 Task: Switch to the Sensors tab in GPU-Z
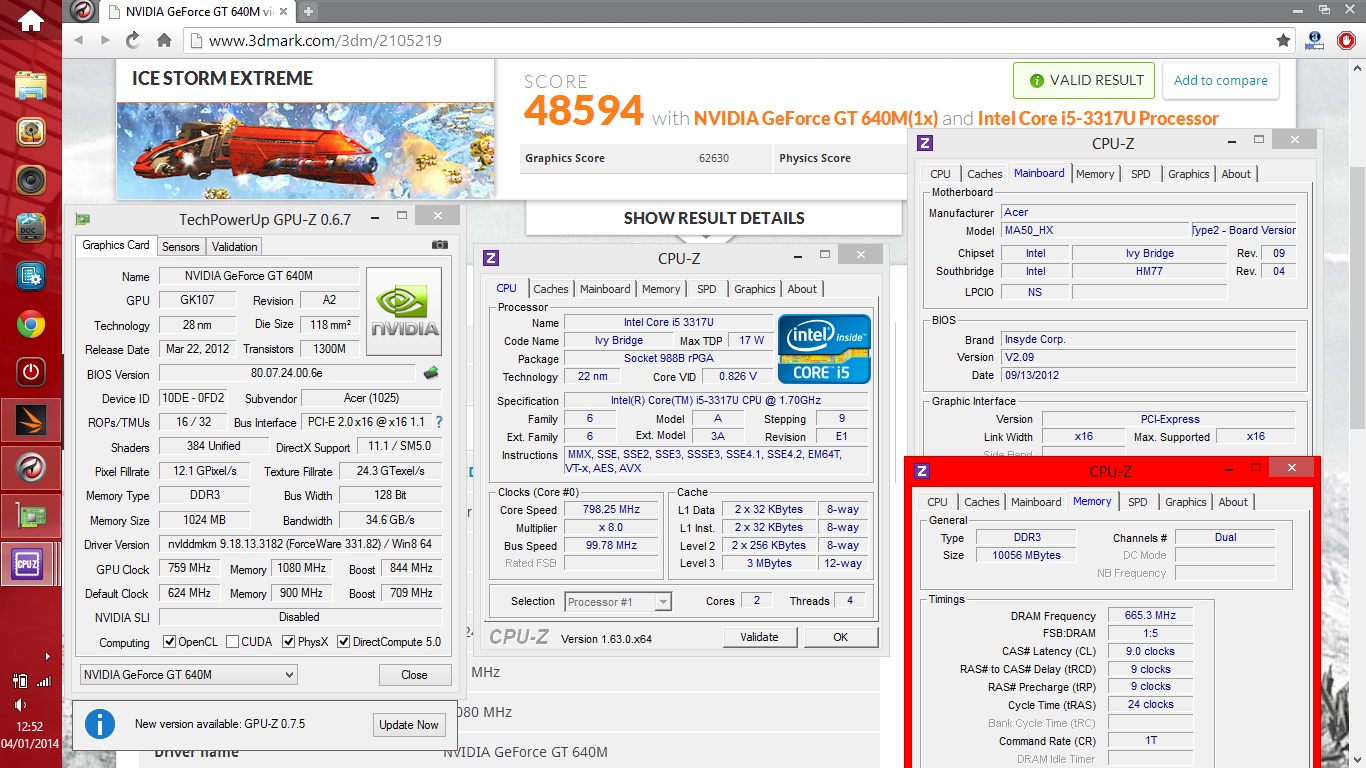[x=180, y=246]
